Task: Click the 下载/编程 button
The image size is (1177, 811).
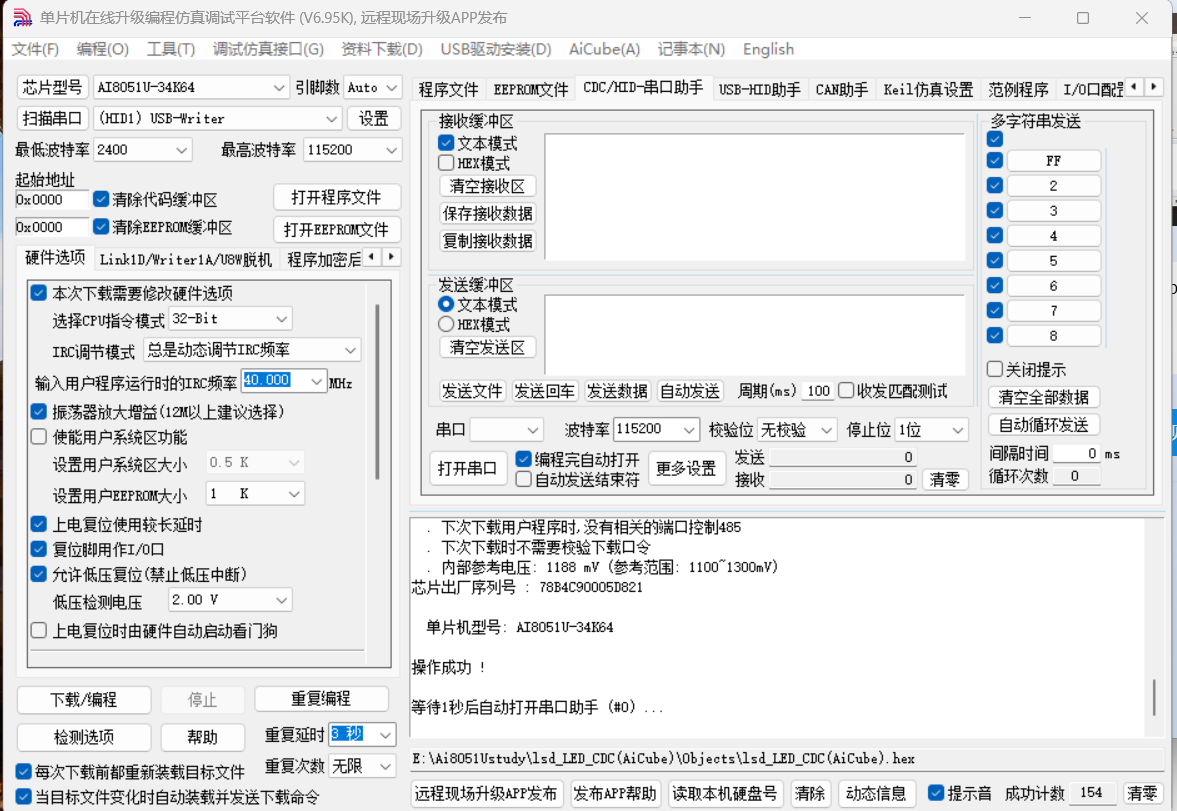Action: [x=84, y=699]
